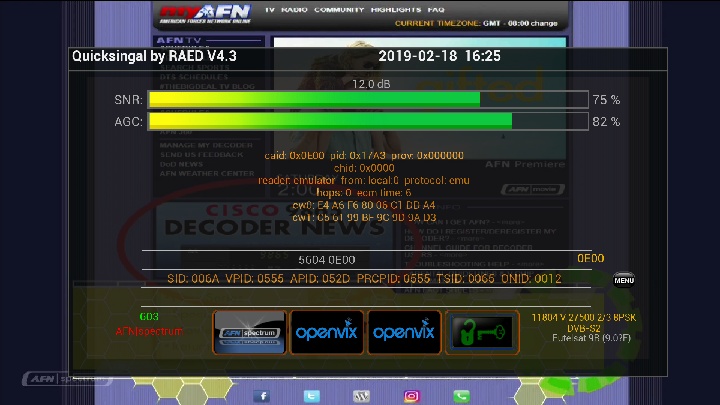720x405 pixels.
Task: Click the SID VPID APID info row
Action: point(364,279)
